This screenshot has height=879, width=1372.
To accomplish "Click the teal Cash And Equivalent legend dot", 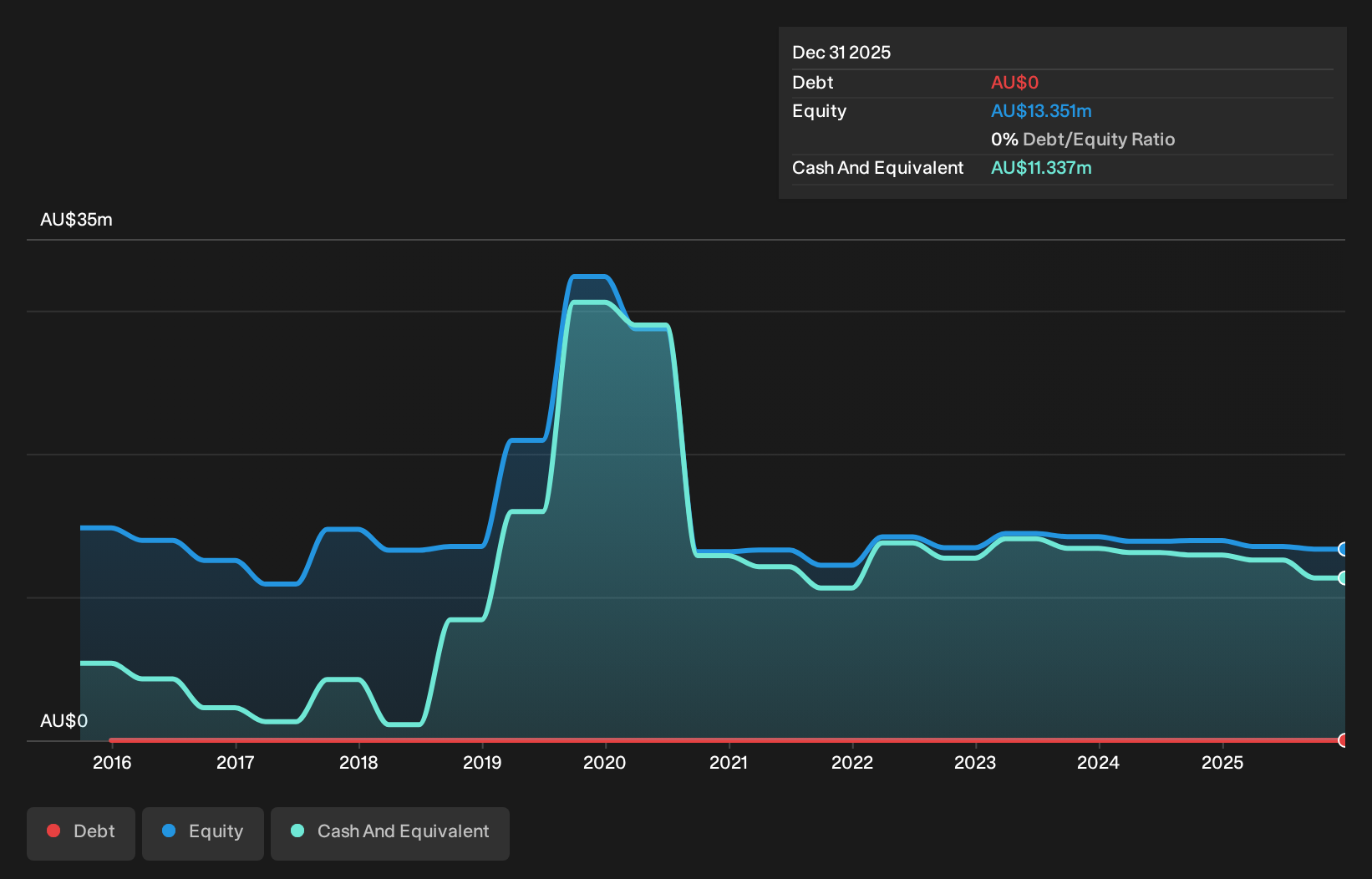I will [x=297, y=831].
